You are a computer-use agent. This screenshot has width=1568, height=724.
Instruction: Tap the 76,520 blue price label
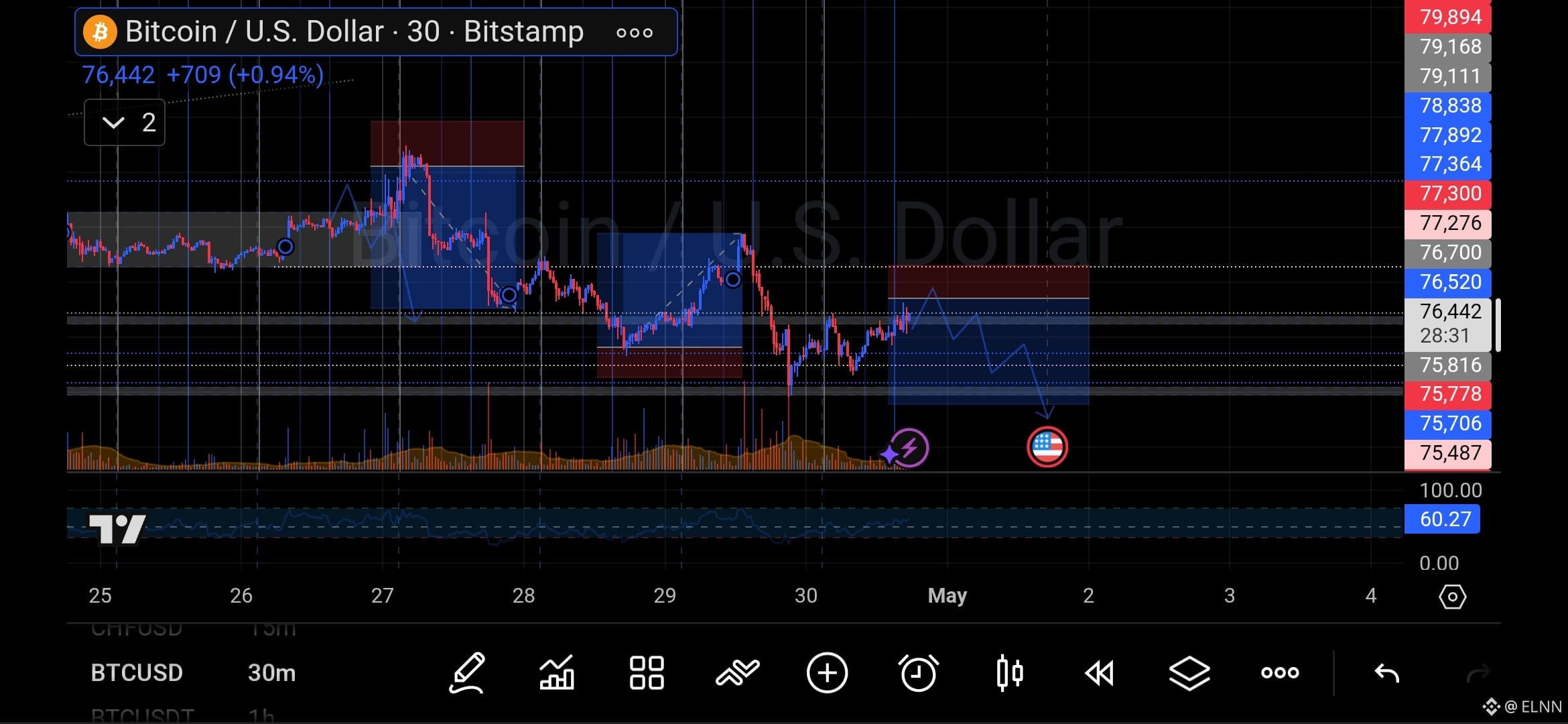click(x=1447, y=282)
